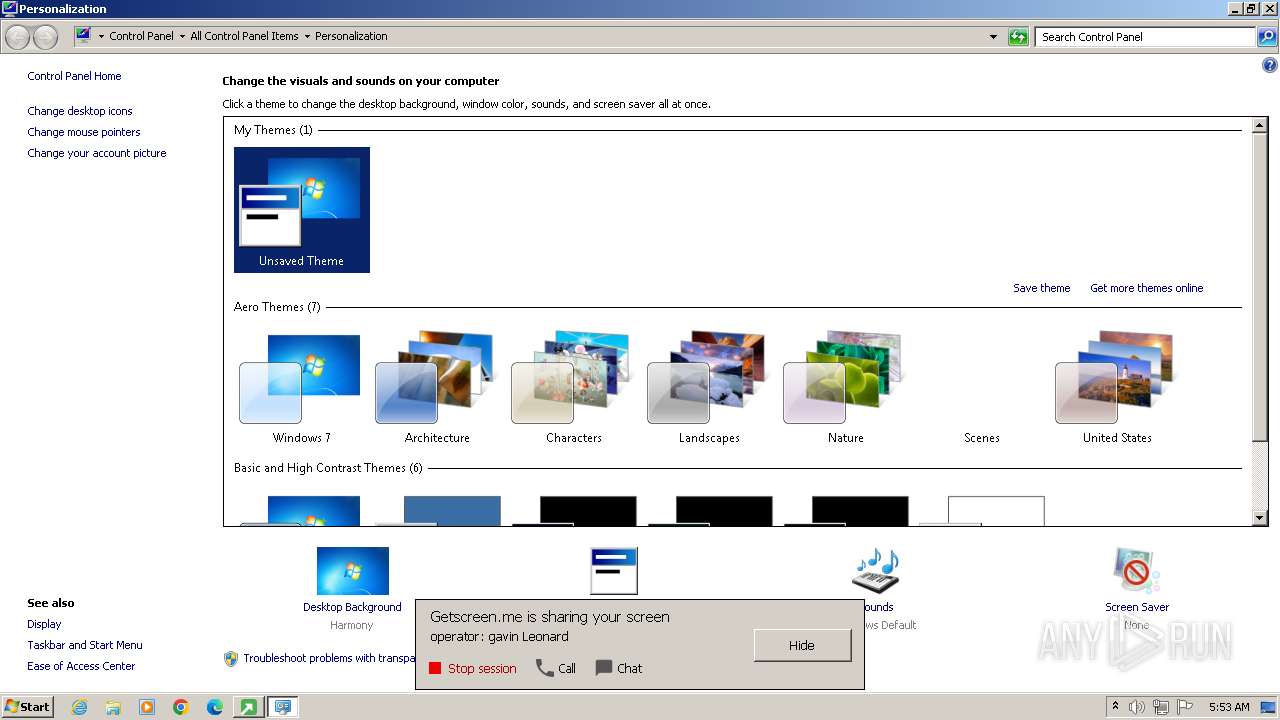Open Internet Explorer from taskbar
The width and height of the screenshot is (1280, 720).
tap(79, 707)
